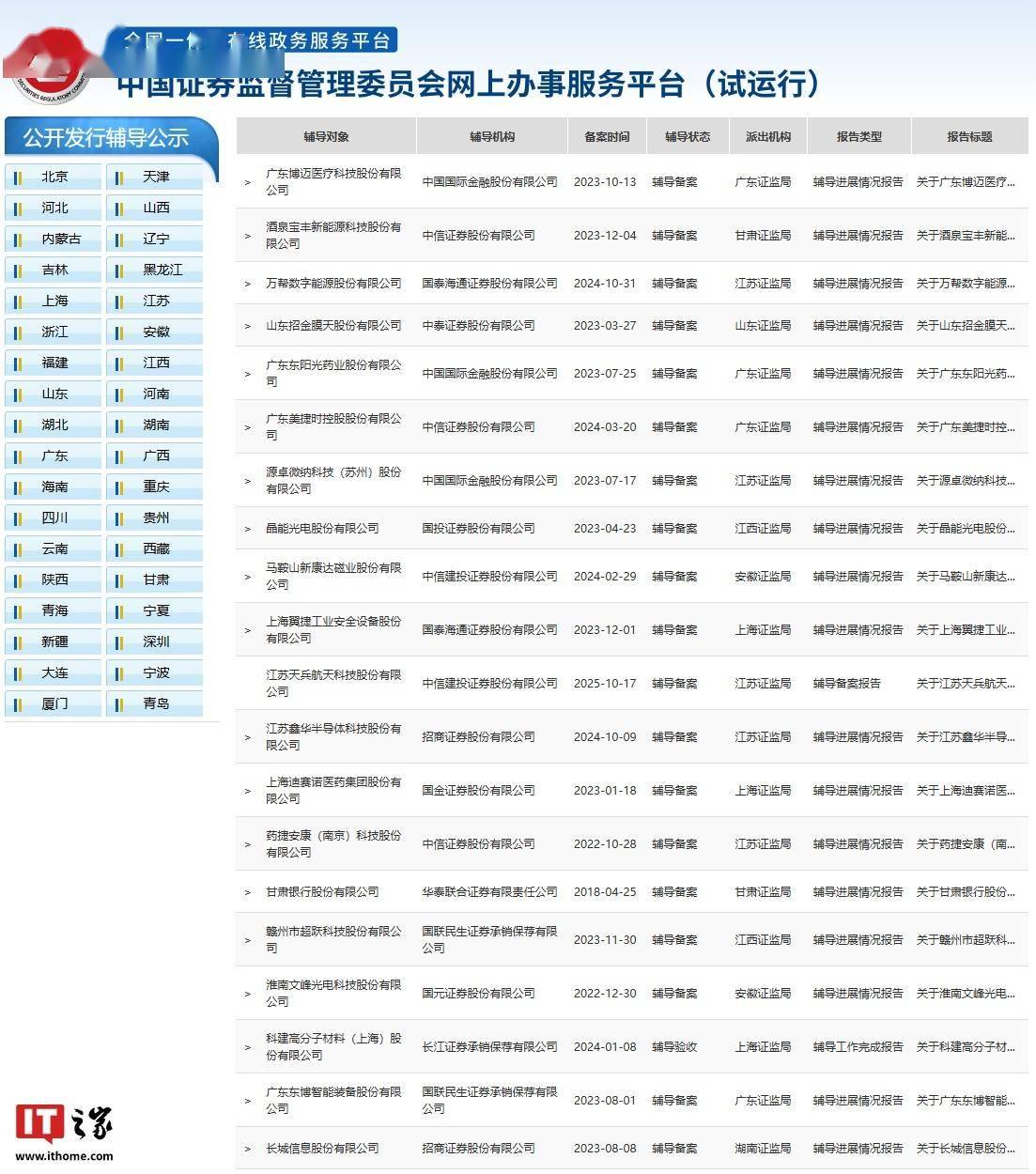Image resolution: width=1036 pixels, height=1174 pixels.
Task: Click the striped icon beside 深圳
Action: pos(119,642)
